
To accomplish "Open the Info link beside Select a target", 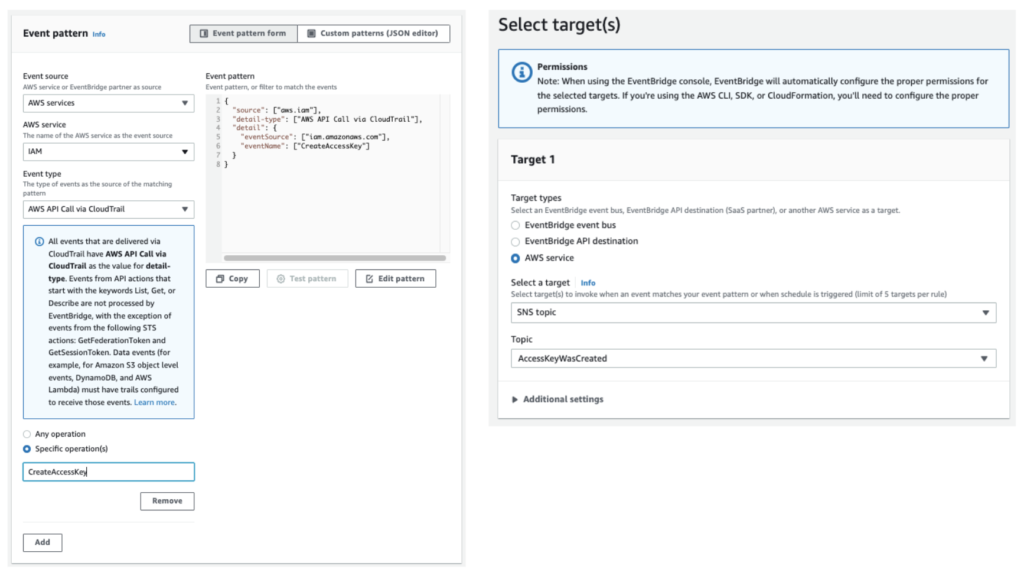I will [588, 283].
